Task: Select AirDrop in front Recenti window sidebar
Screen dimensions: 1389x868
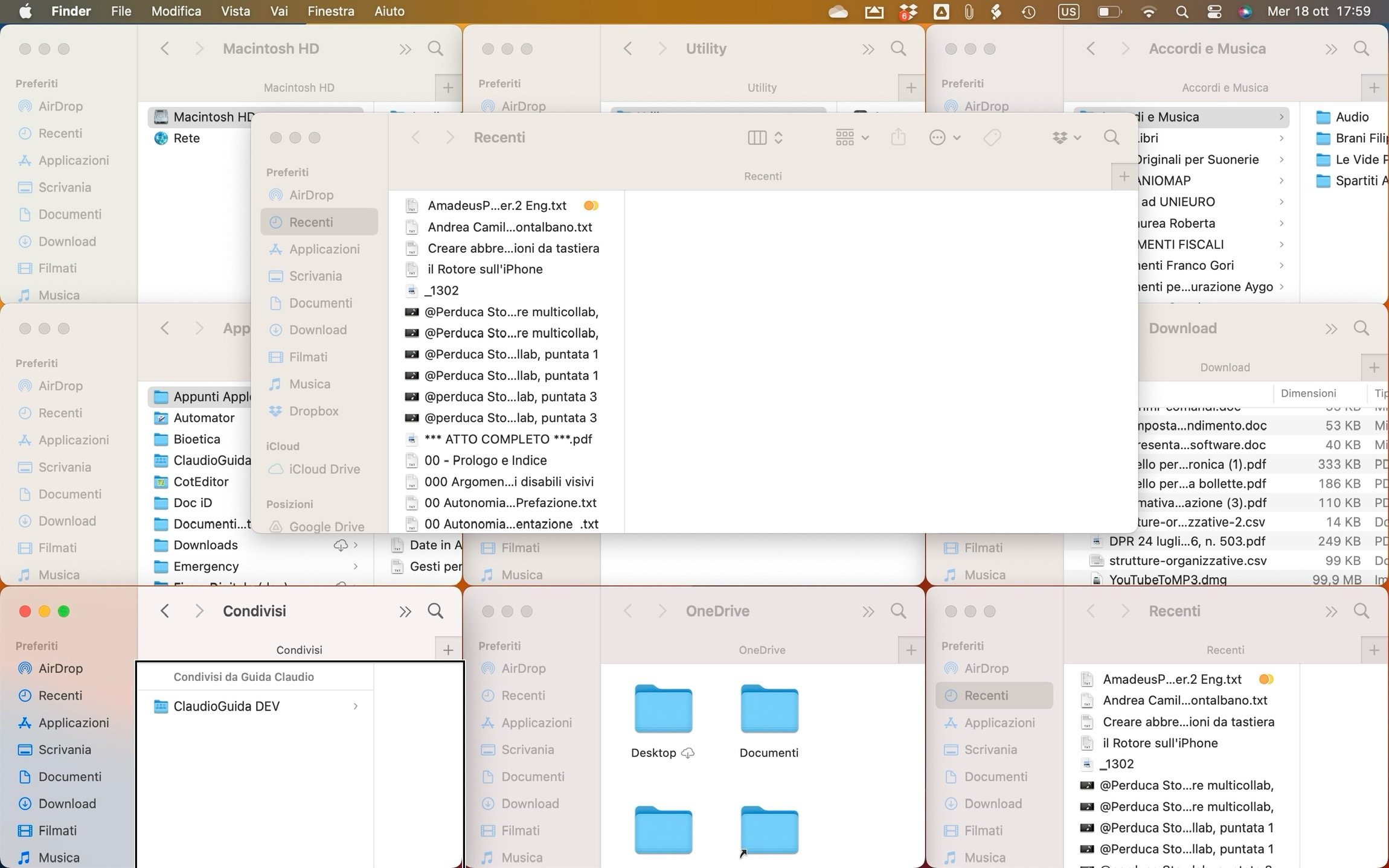Action: click(311, 195)
